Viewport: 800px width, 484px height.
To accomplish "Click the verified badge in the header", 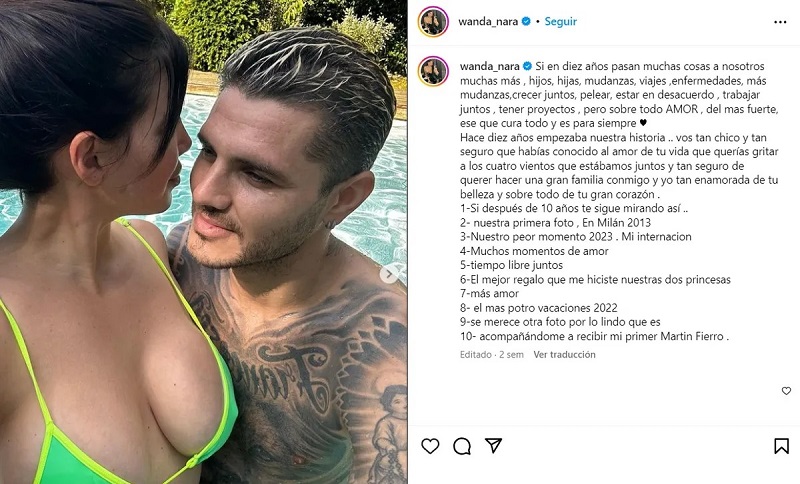I will [x=526, y=21].
